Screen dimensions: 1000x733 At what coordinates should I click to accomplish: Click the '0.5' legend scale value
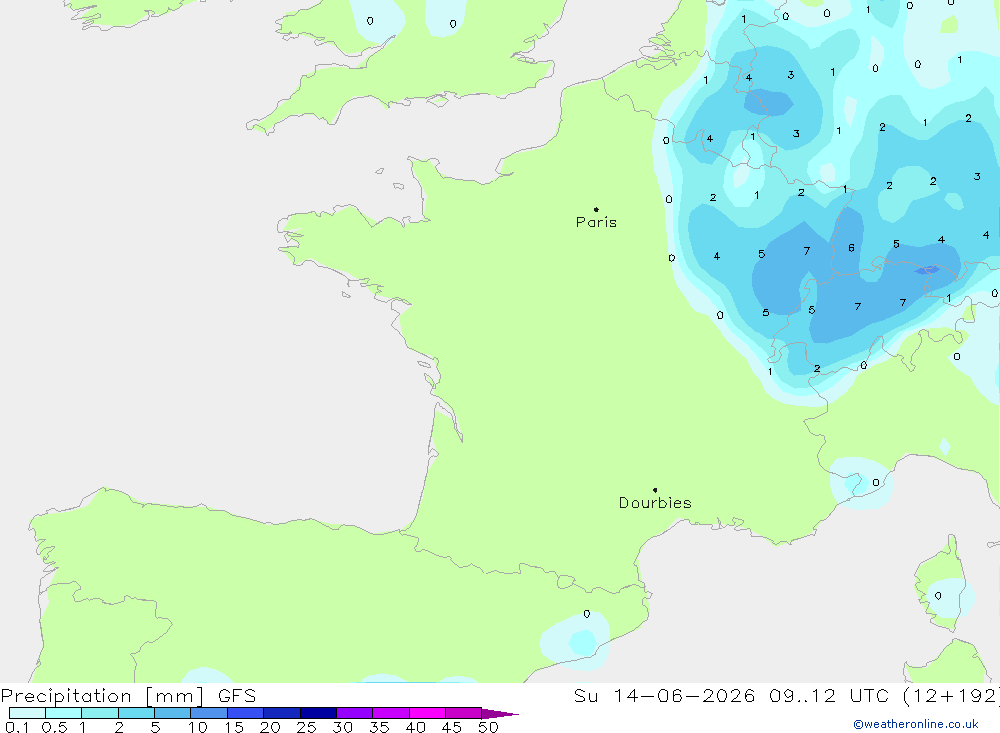(55, 727)
